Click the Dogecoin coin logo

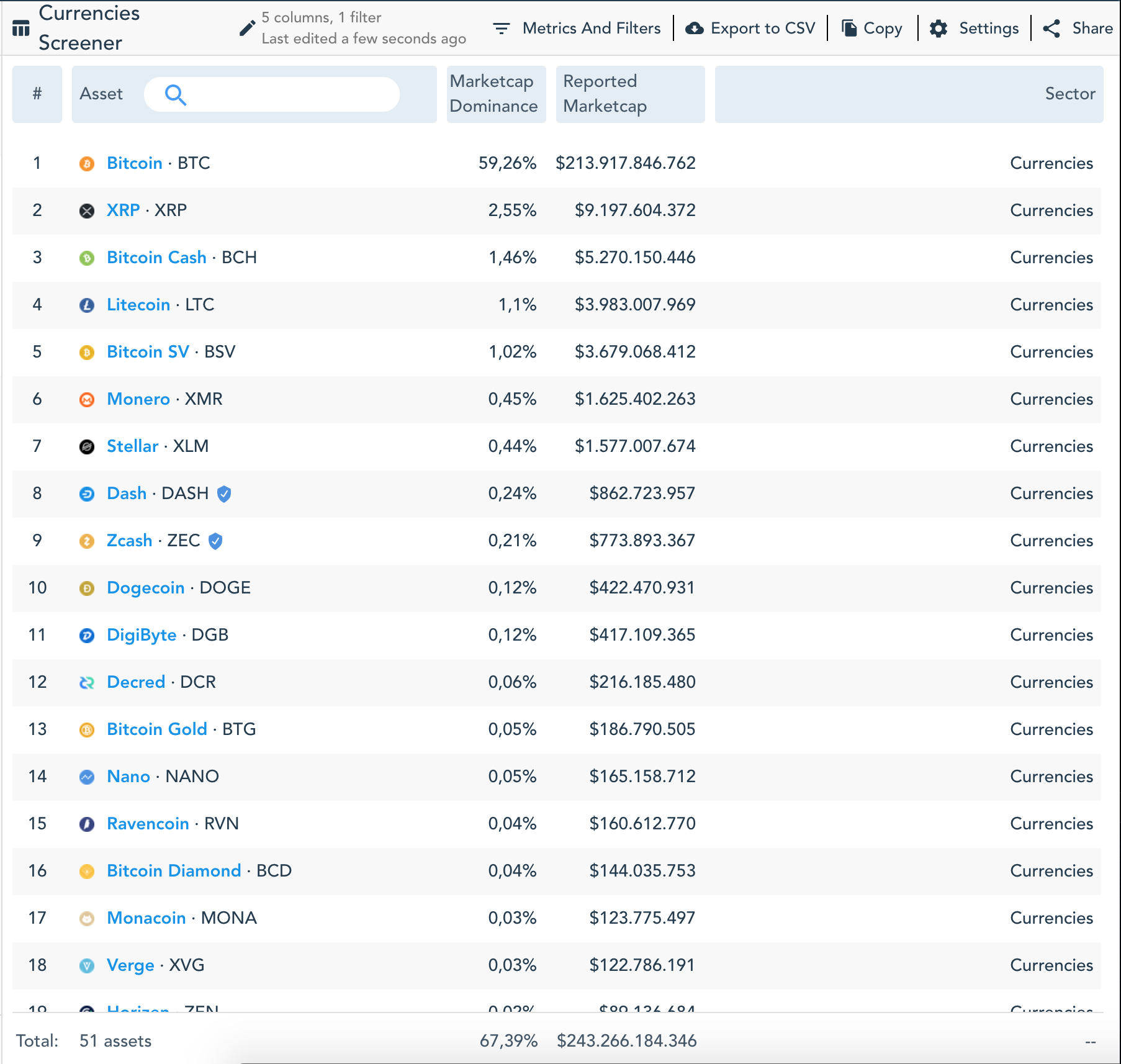[87, 588]
